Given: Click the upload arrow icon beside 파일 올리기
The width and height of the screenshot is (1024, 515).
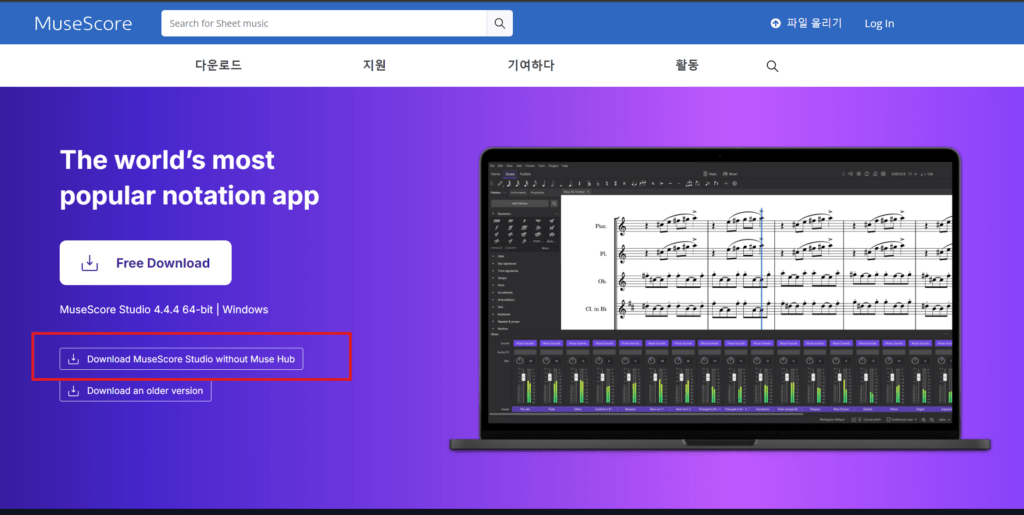Looking at the screenshot, I should coord(775,23).
